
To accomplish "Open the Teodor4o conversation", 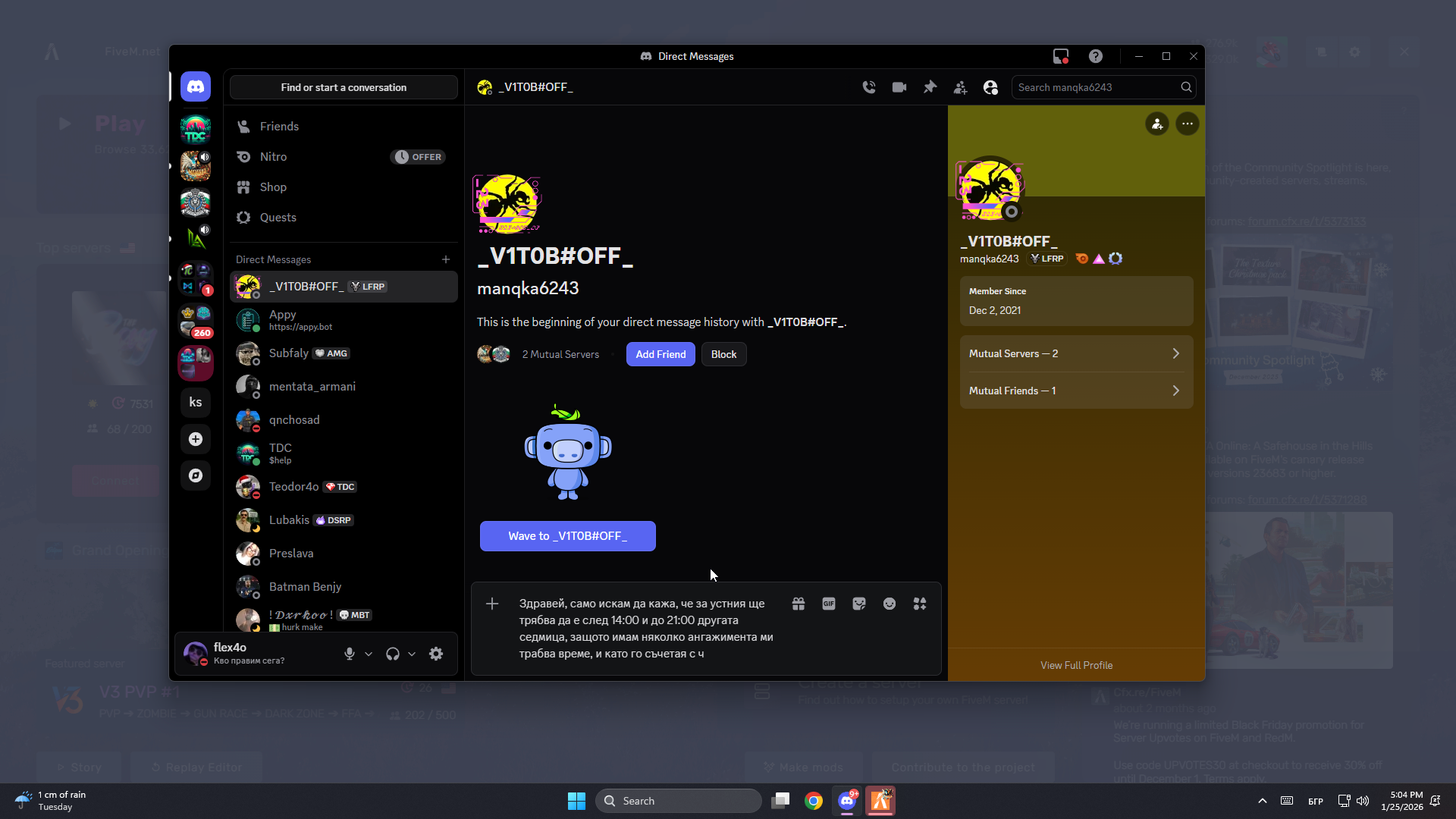I will click(x=344, y=487).
